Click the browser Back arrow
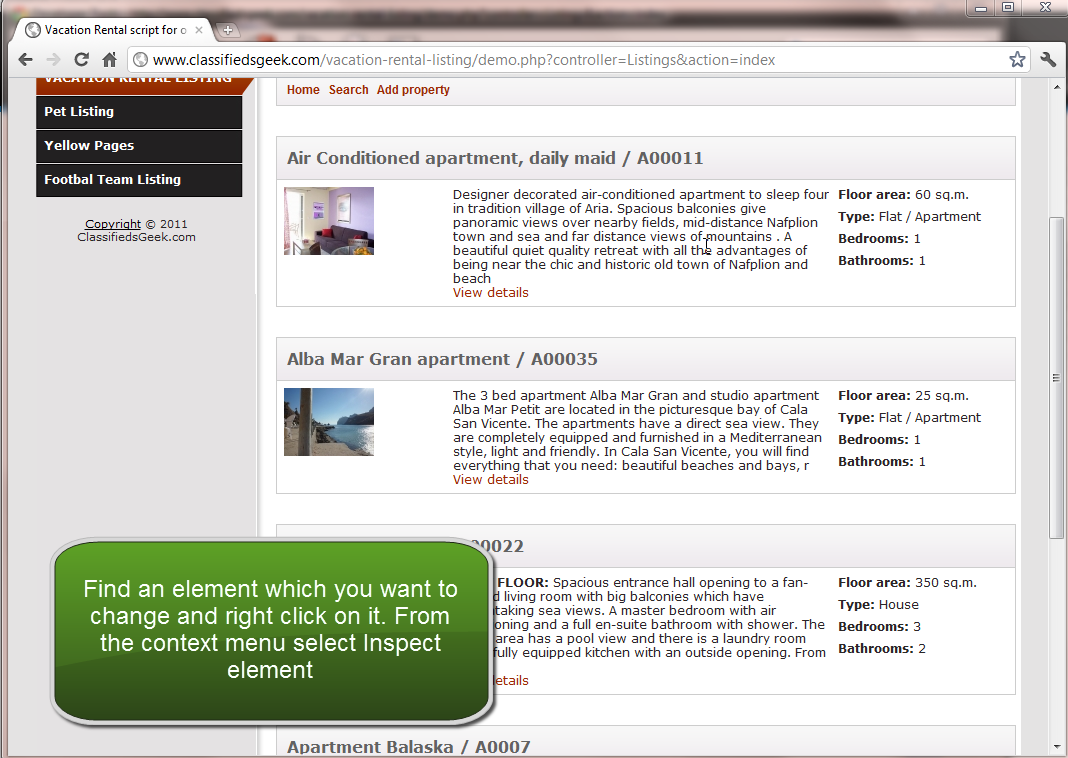Viewport: 1068px width, 758px height. click(x=25, y=60)
